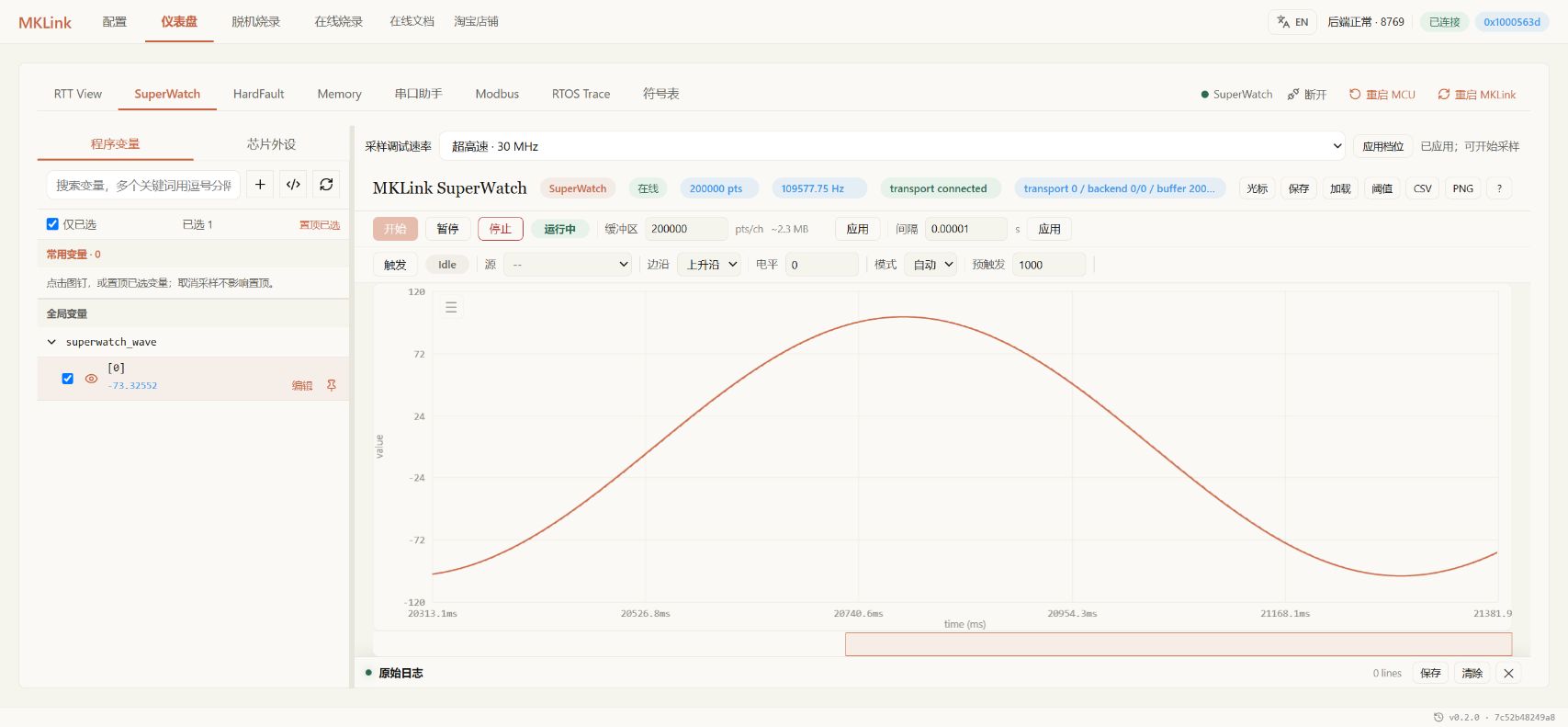Open the 脱机烧录 top menu

(256, 21)
